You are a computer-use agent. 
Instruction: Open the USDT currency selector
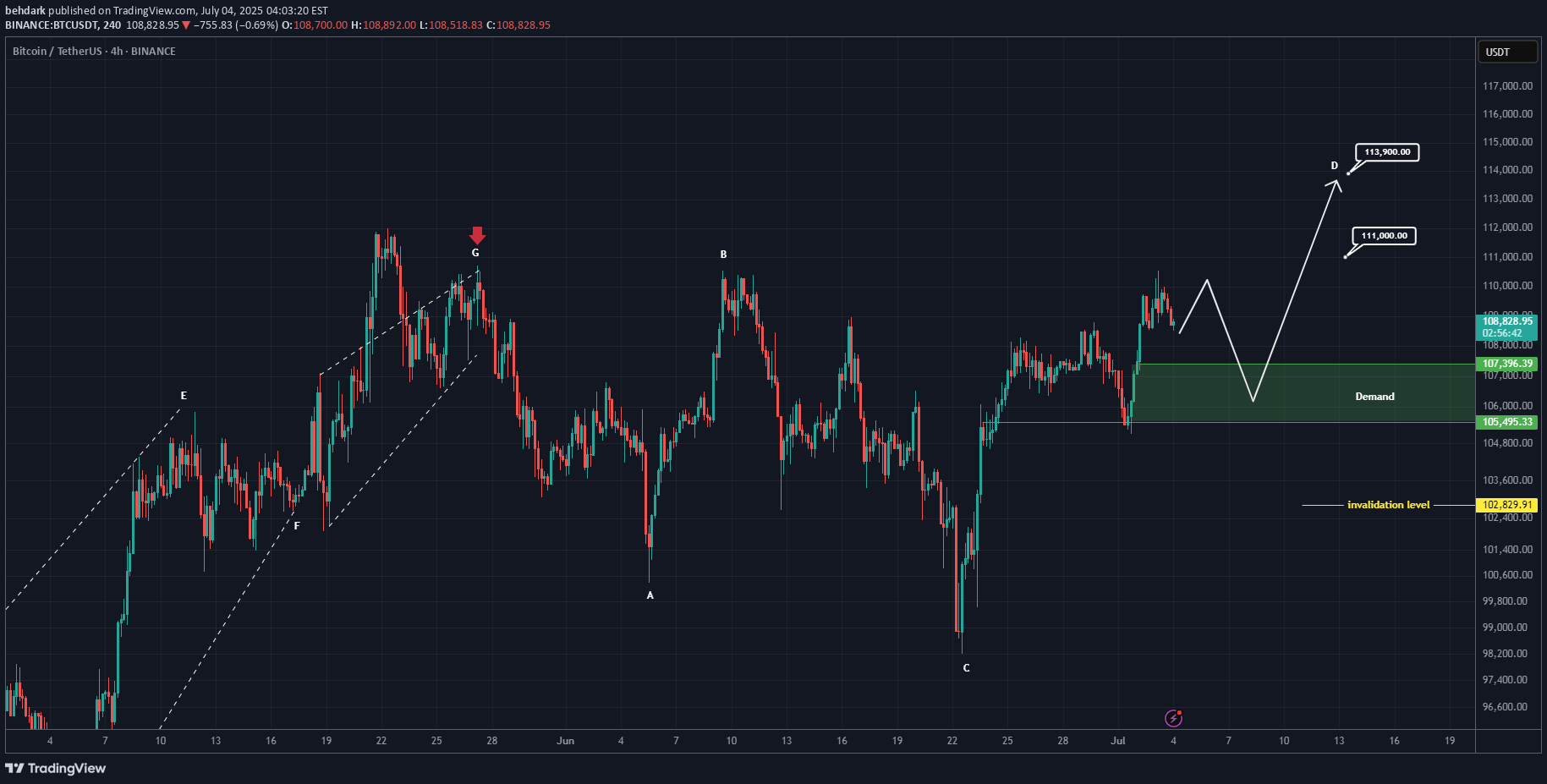(1507, 52)
